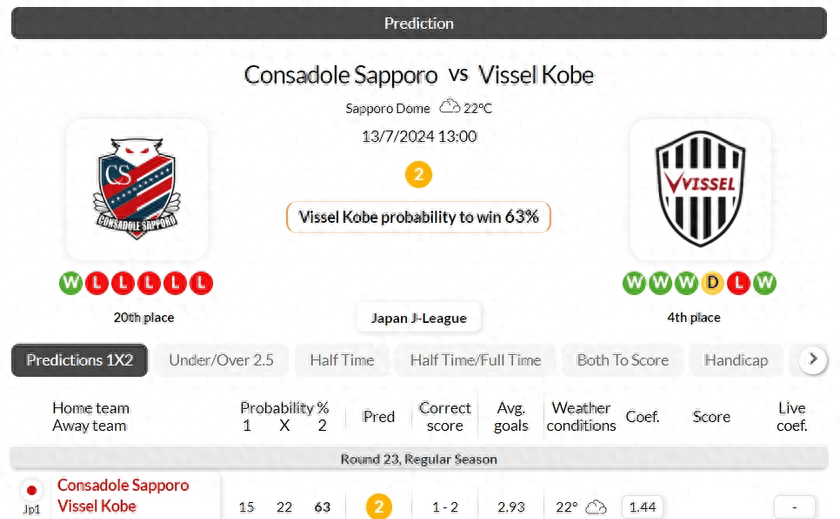Open the Handicap tab
The width and height of the screenshot is (840, 519).
736,360
